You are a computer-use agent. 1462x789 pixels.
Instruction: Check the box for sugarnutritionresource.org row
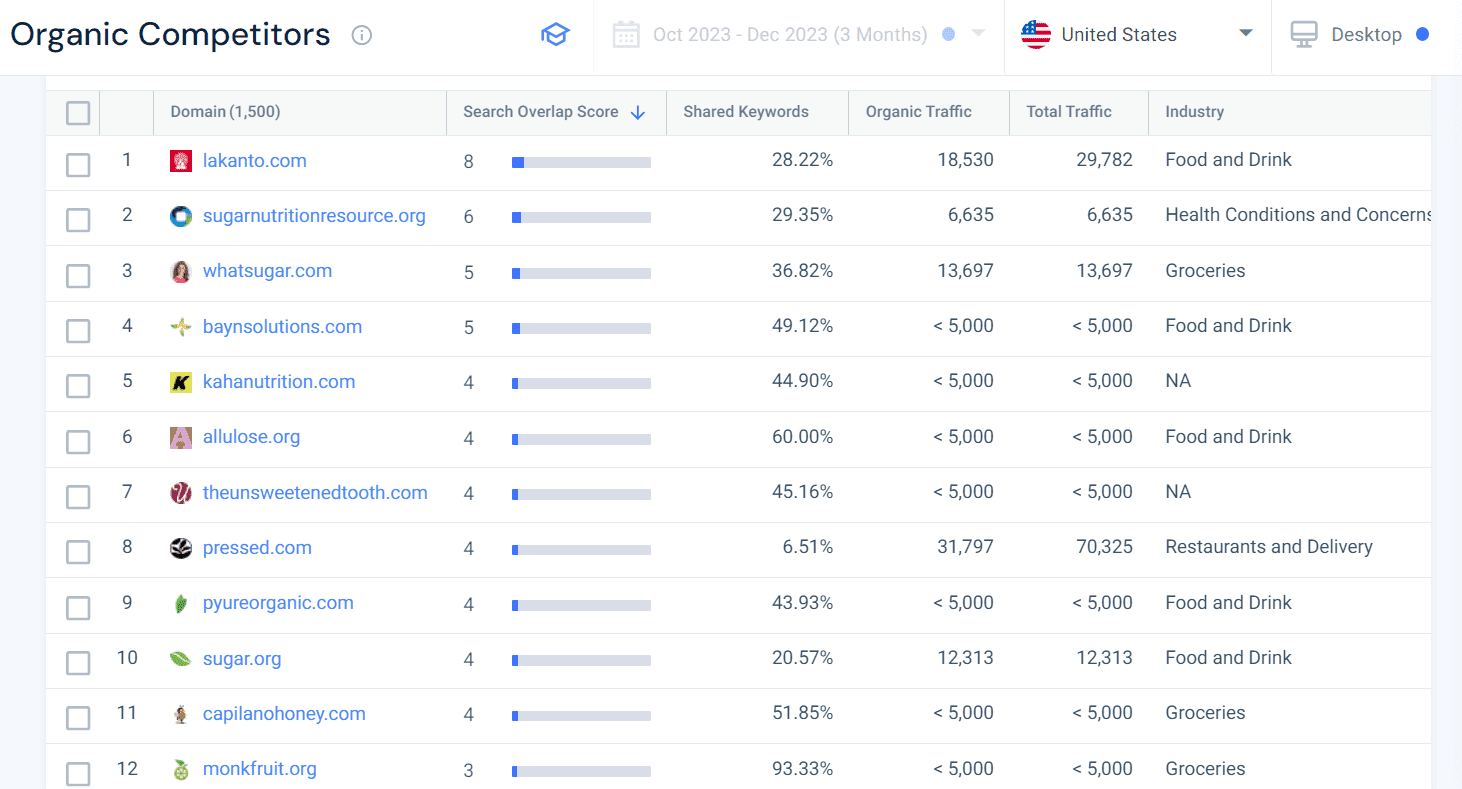[x=78, y=220]
